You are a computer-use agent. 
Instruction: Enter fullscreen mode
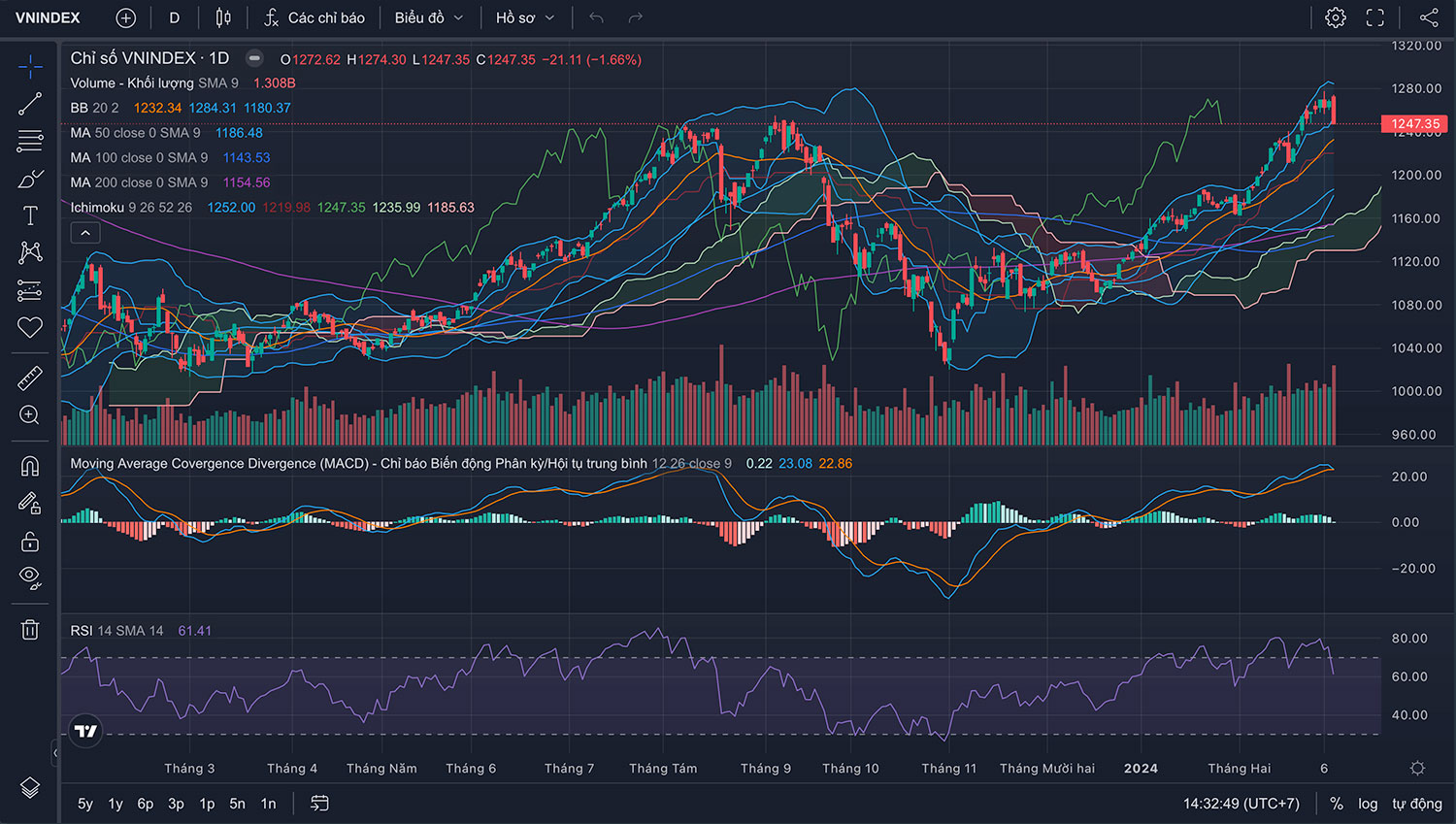pyautogui.click(x=1375, y=17)
